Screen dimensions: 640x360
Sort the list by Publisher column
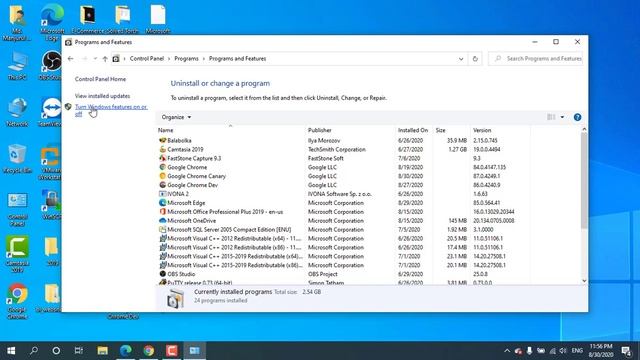[x=320, y=130]
